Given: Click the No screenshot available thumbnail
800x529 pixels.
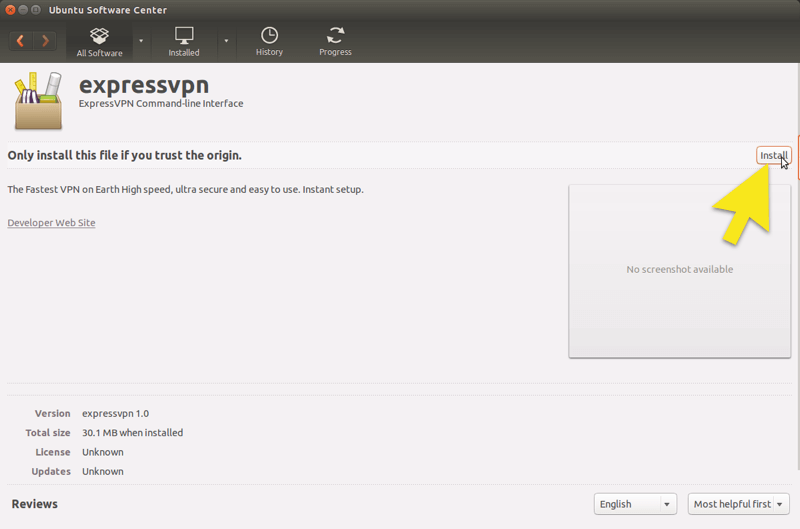Looking at the screenshot, I should click(x=680, y=271).
